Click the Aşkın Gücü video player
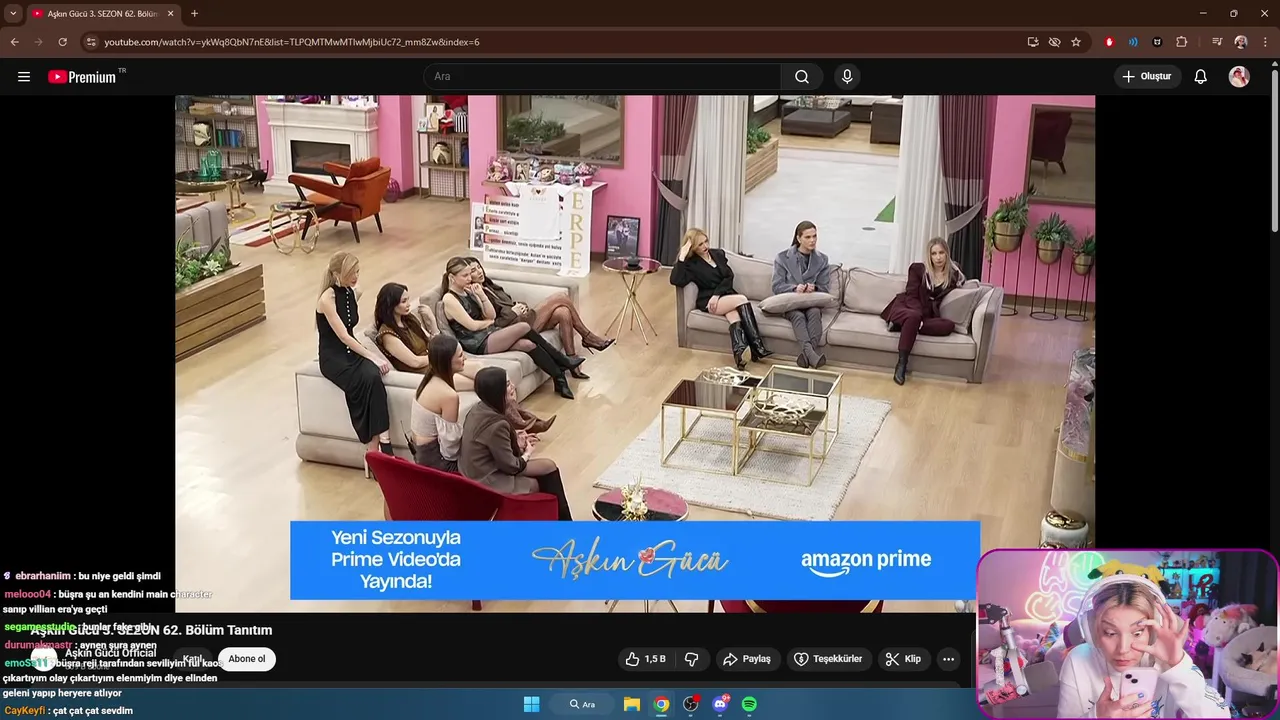Viewport: 1280px width, 720px height. pyautogui.click(x=635, y=354)
